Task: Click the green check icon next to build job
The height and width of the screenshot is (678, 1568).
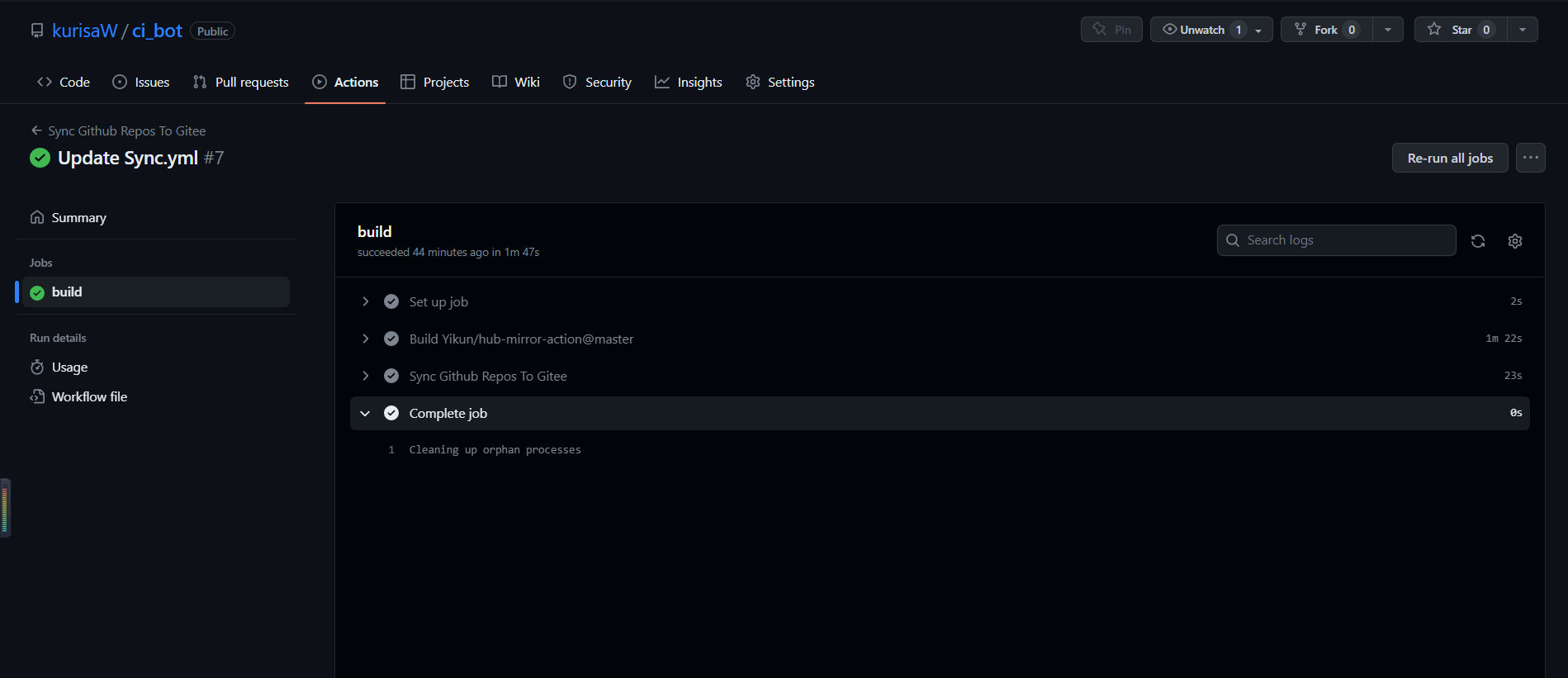Action: pyautogui.click(x=37, y=292)
